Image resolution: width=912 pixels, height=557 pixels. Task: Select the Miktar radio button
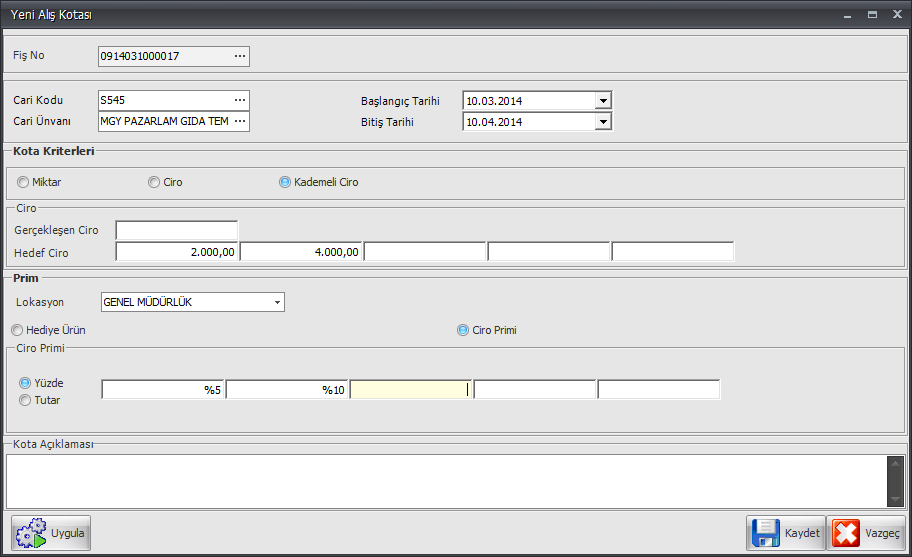pyautogui.click(x=23, y=182)
